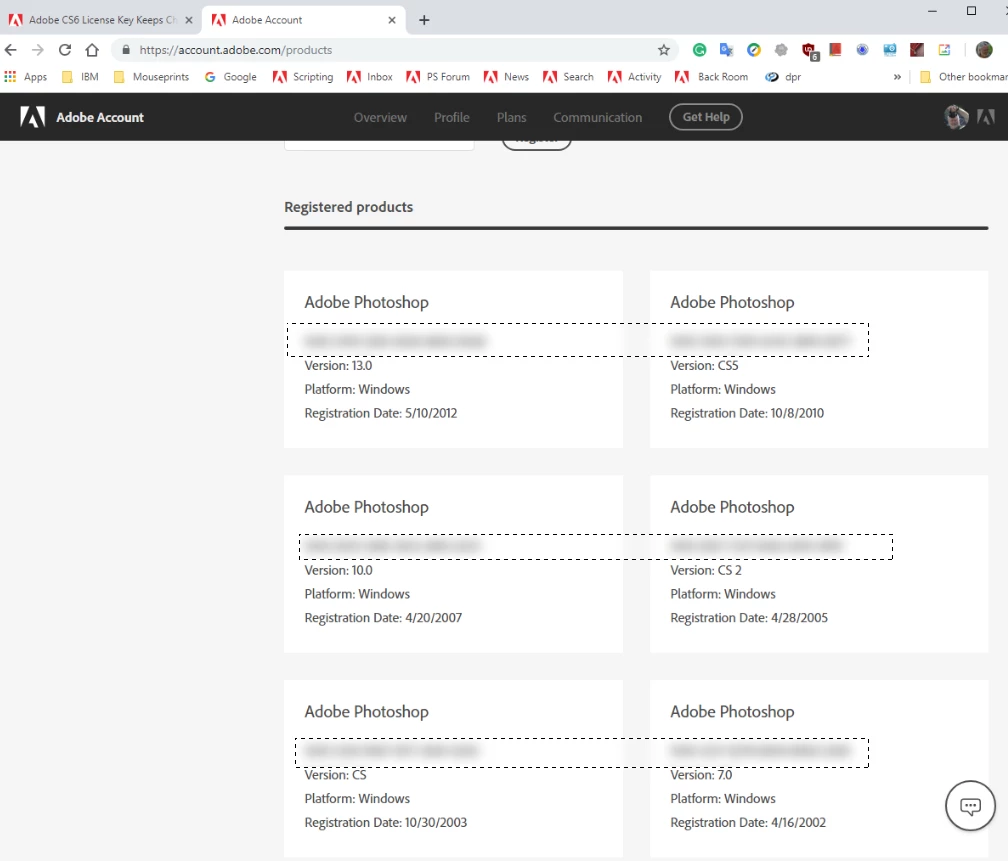Bookmark this page with the star icon
This screenshot has height=861, width=1008.
663,50
